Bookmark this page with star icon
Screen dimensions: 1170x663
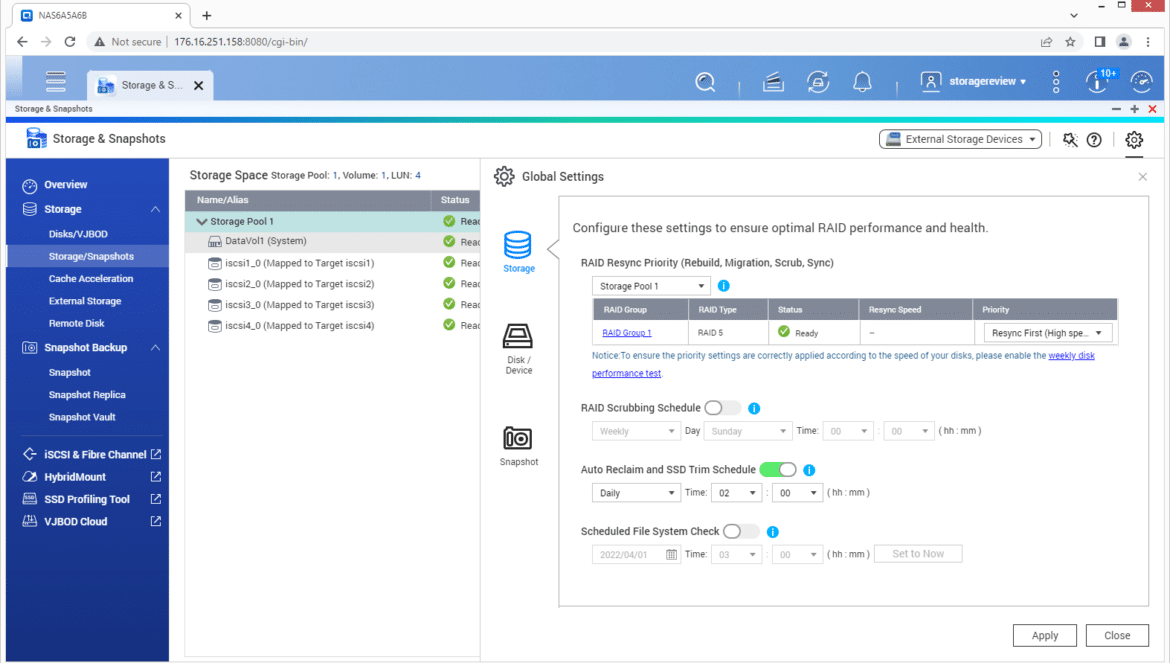(x=1070, y=42)
